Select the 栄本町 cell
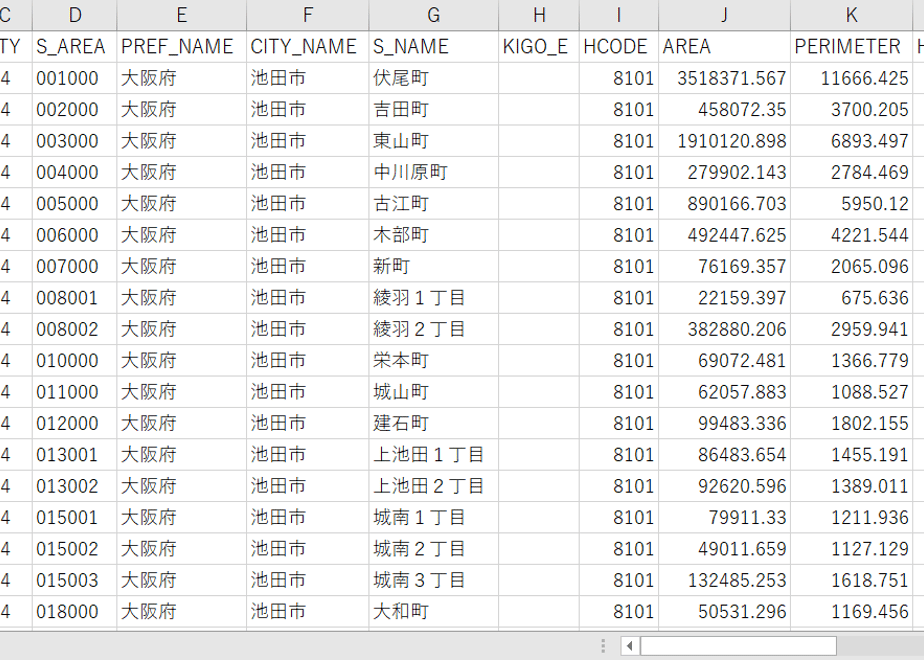924x660 pixels. (434, 361)
